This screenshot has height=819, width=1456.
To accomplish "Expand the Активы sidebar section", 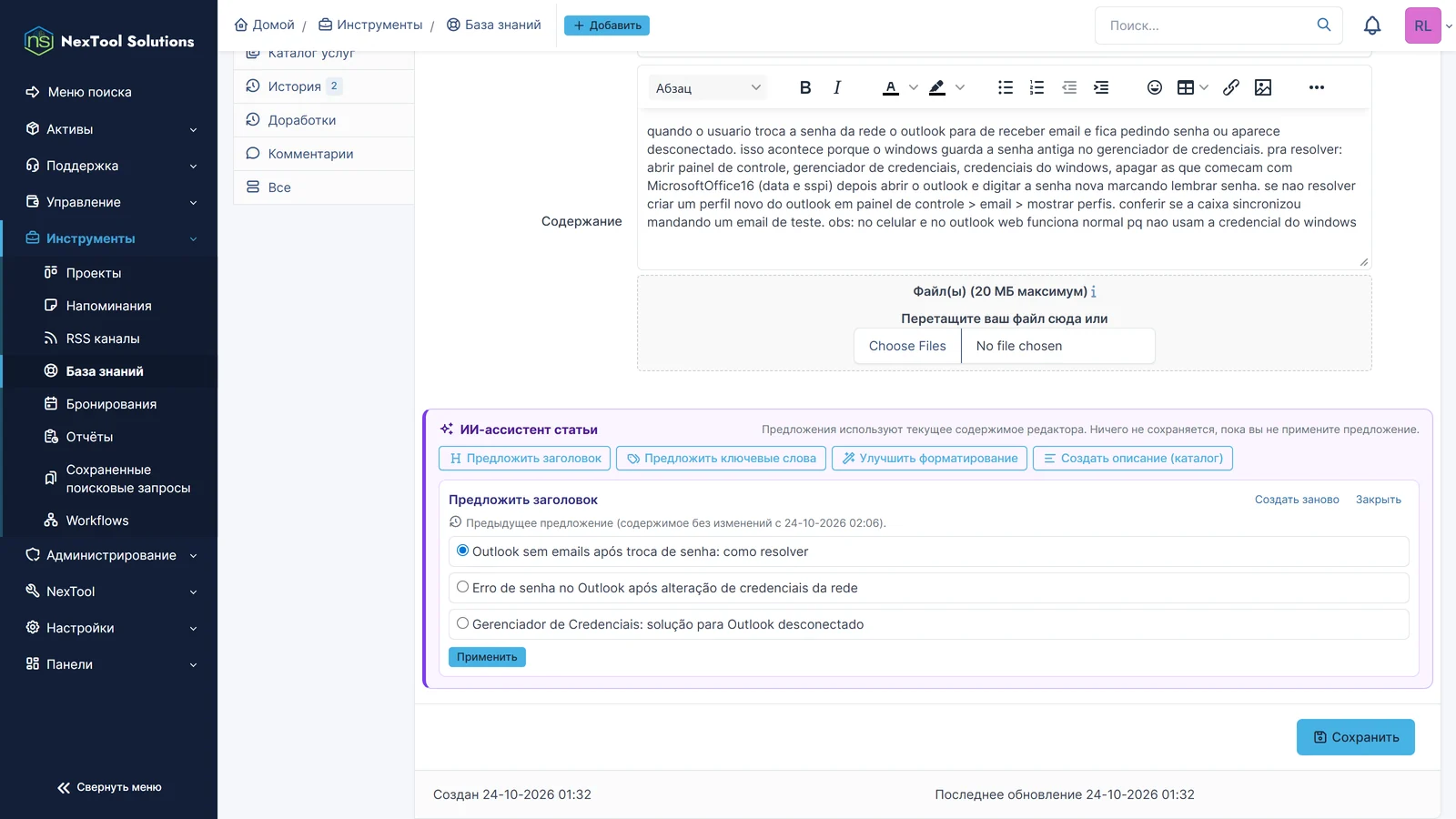I will pos(109,129).
